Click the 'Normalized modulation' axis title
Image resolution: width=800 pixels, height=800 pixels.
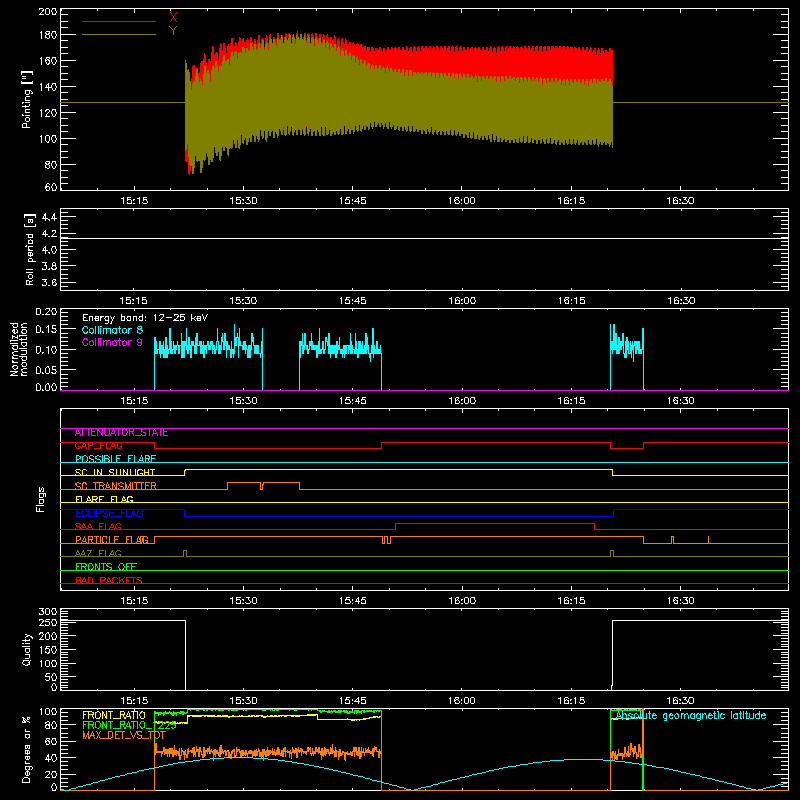click(19, 349)
